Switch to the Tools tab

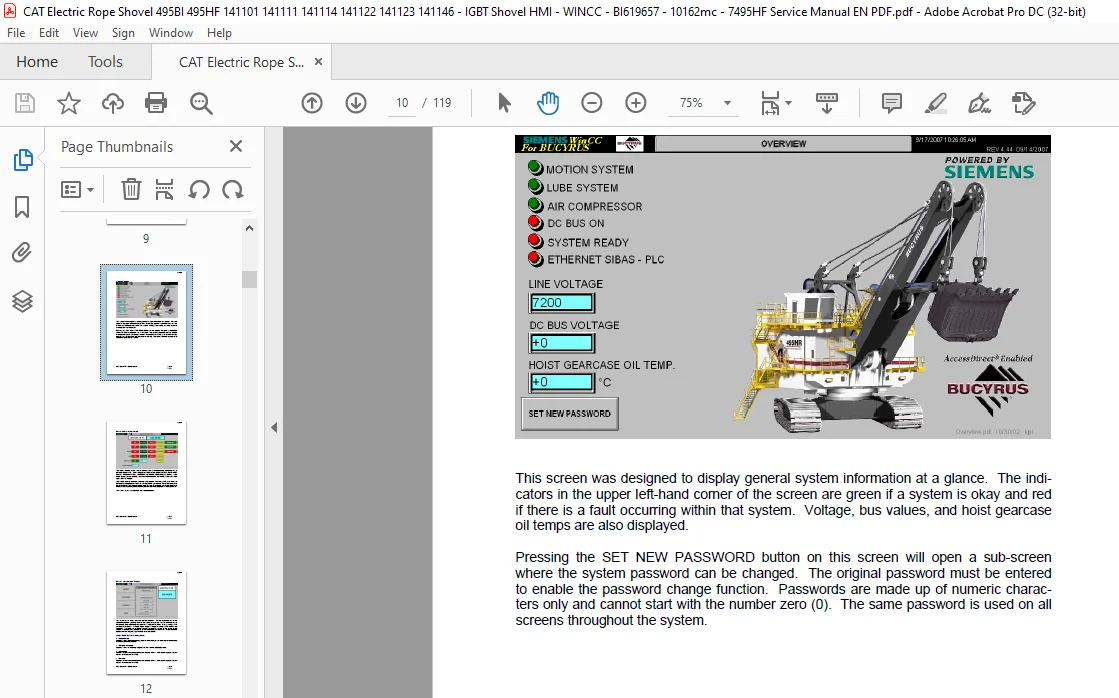(105, 62)
